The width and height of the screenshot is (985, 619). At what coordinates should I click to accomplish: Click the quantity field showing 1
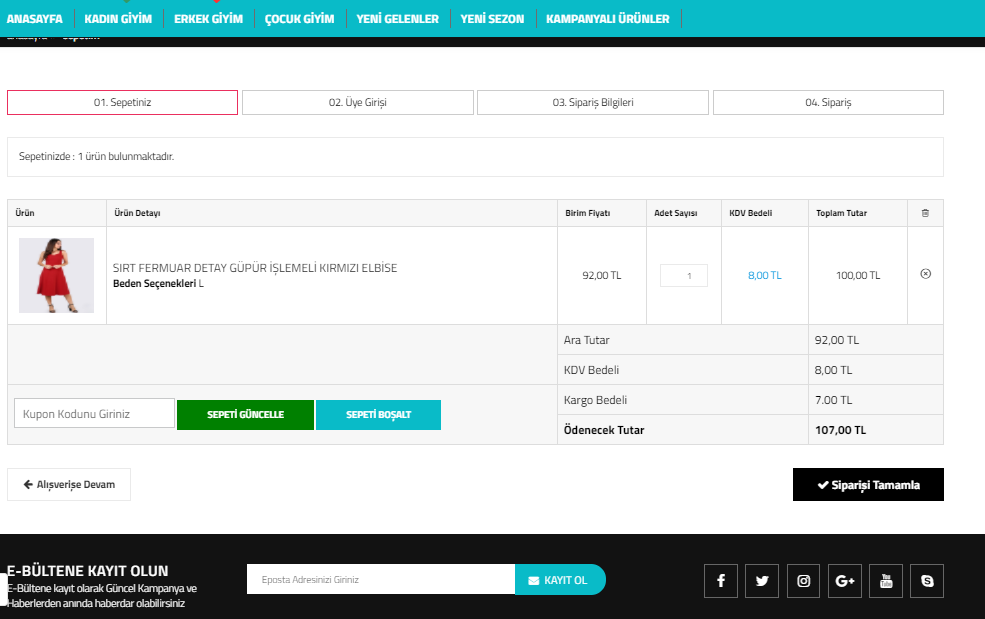coord(684,276)
